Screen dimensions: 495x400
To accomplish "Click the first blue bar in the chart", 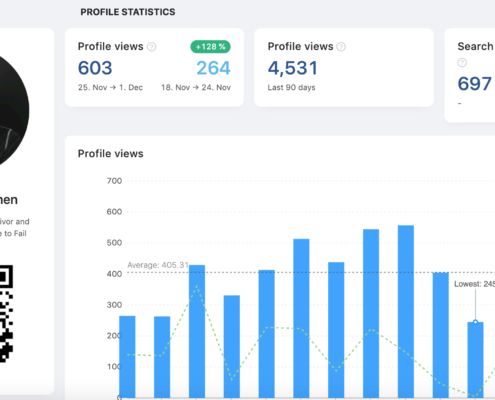I will (x=127, y=357).
